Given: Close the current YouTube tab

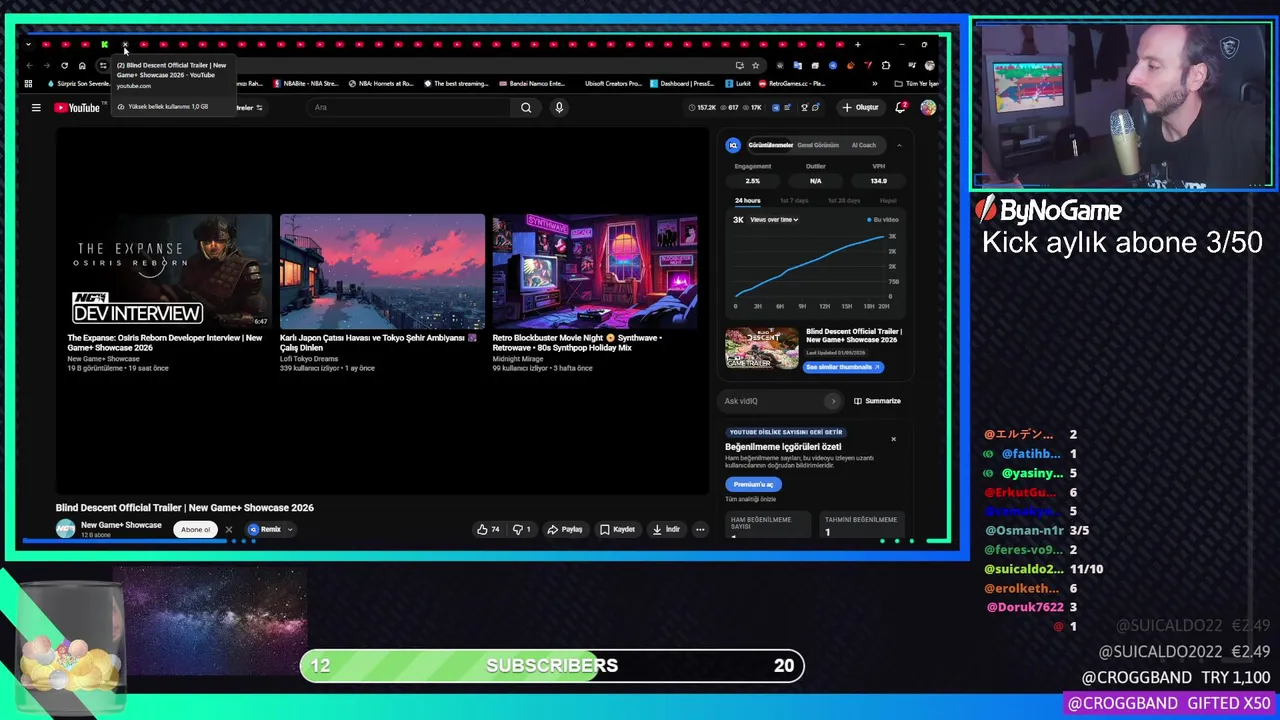Looking at the screenshot, I should [x=125, y=44].
